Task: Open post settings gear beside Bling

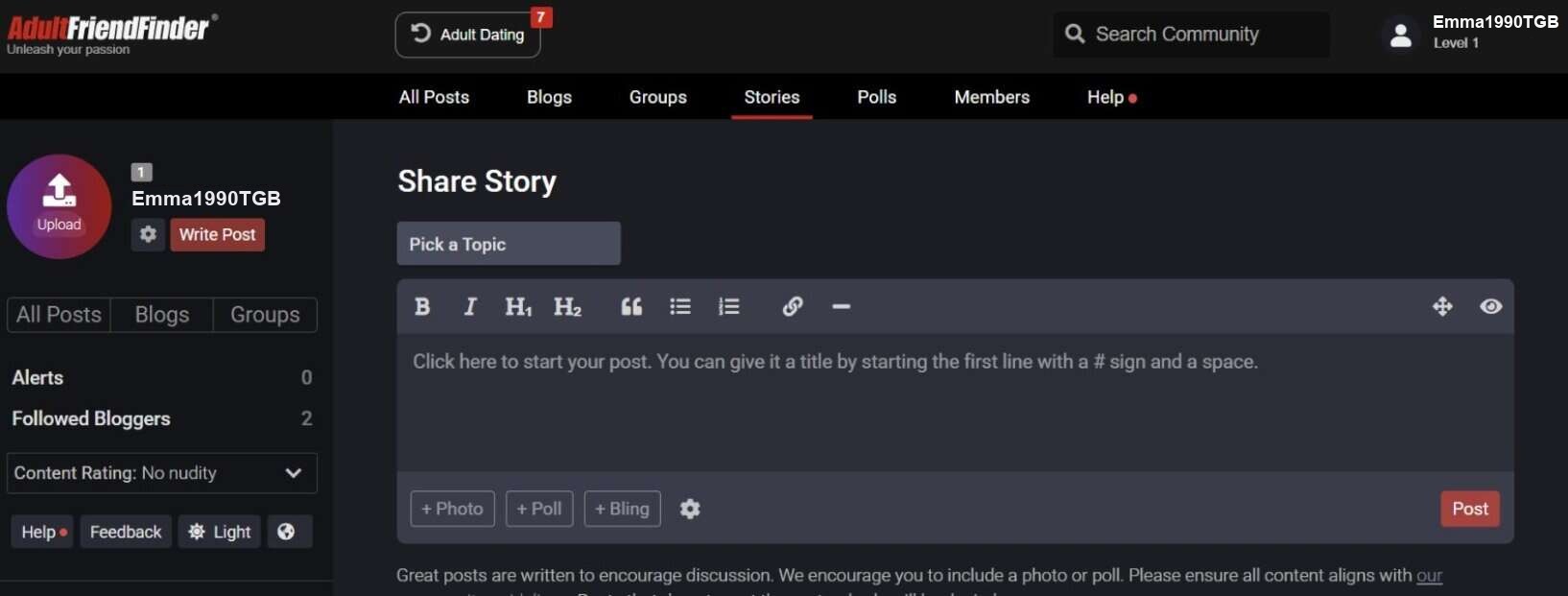Action: [x=690, y=509]
